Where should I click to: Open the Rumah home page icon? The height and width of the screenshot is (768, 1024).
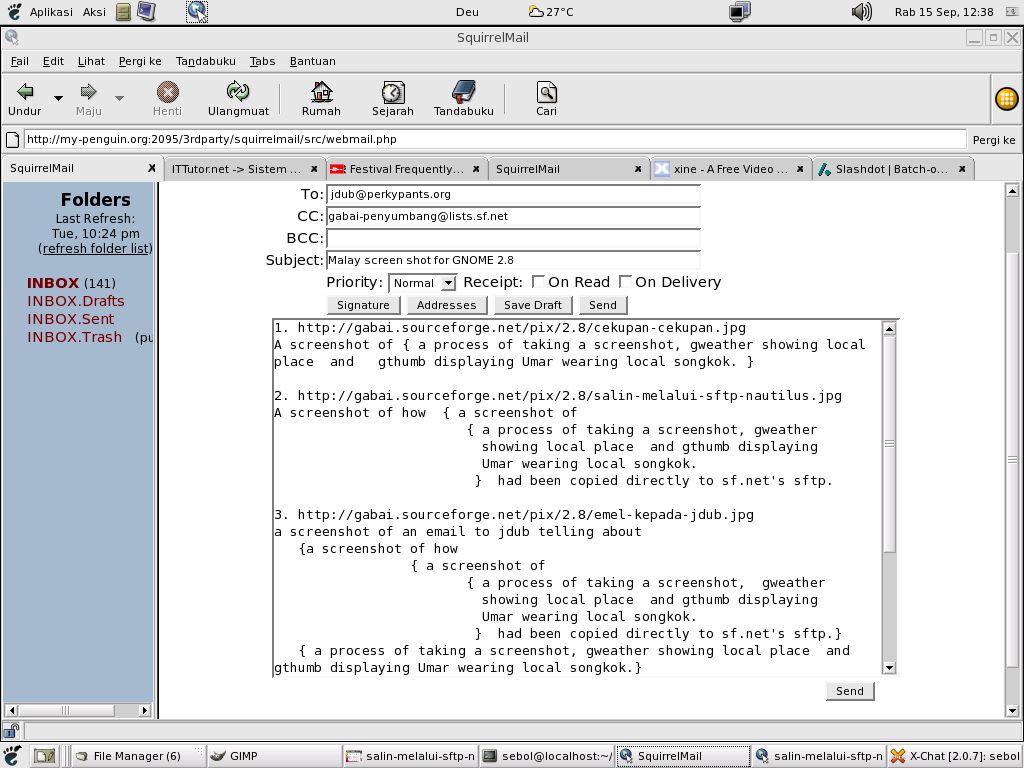321,93
